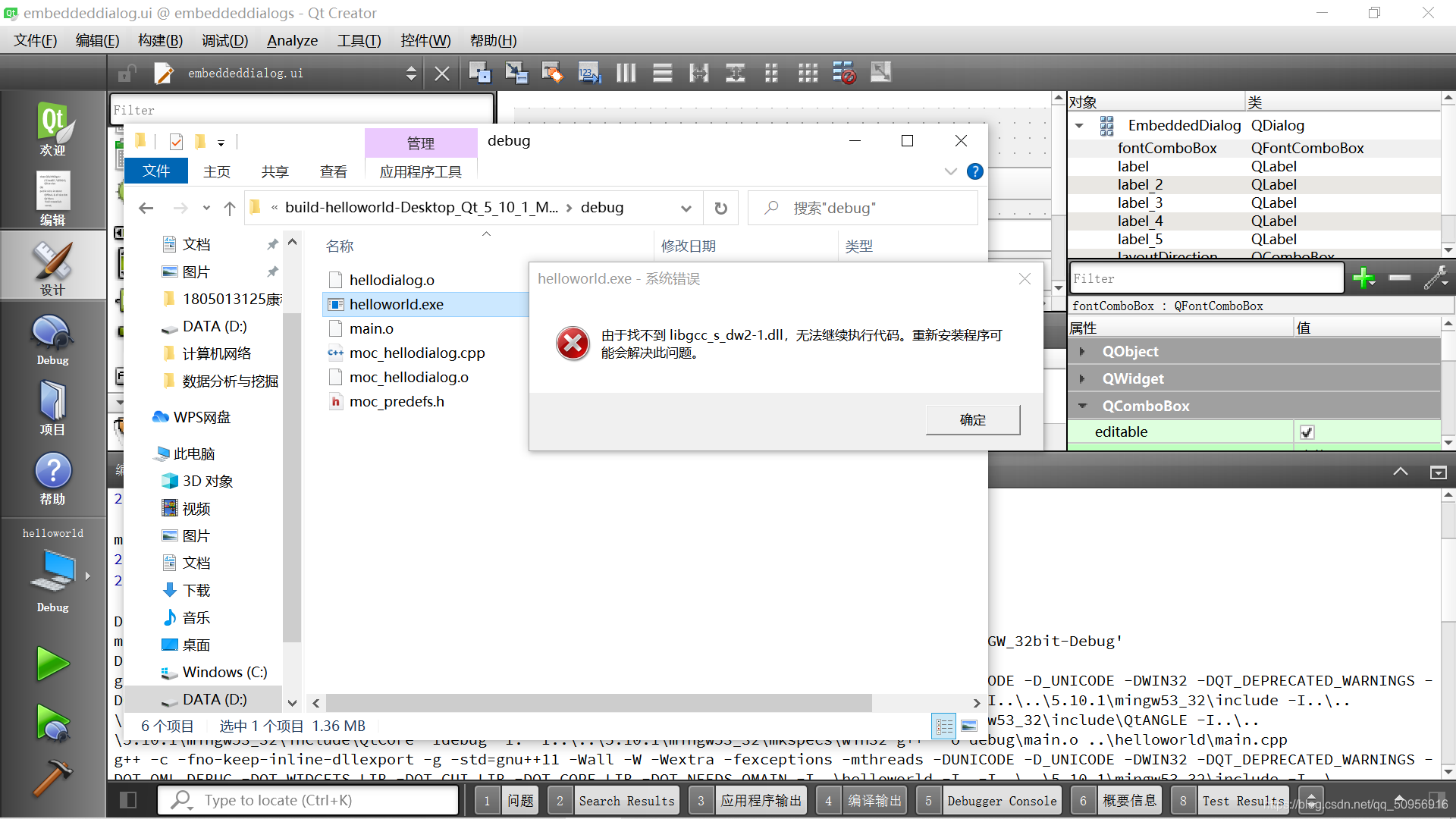Expand the QWidget property group

[1082, 379]
